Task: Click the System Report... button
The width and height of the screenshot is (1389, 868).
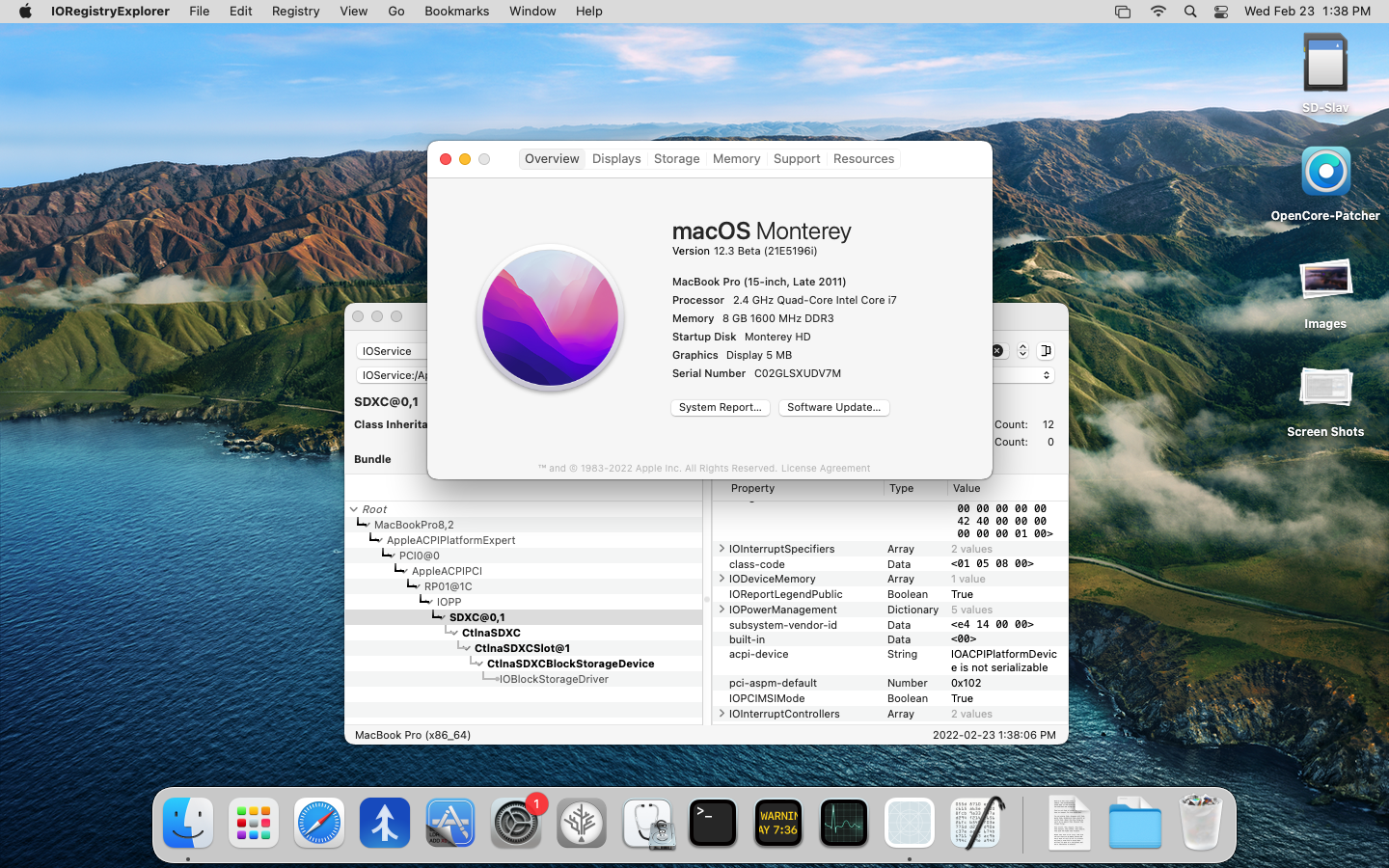Action: coord(720,408)
